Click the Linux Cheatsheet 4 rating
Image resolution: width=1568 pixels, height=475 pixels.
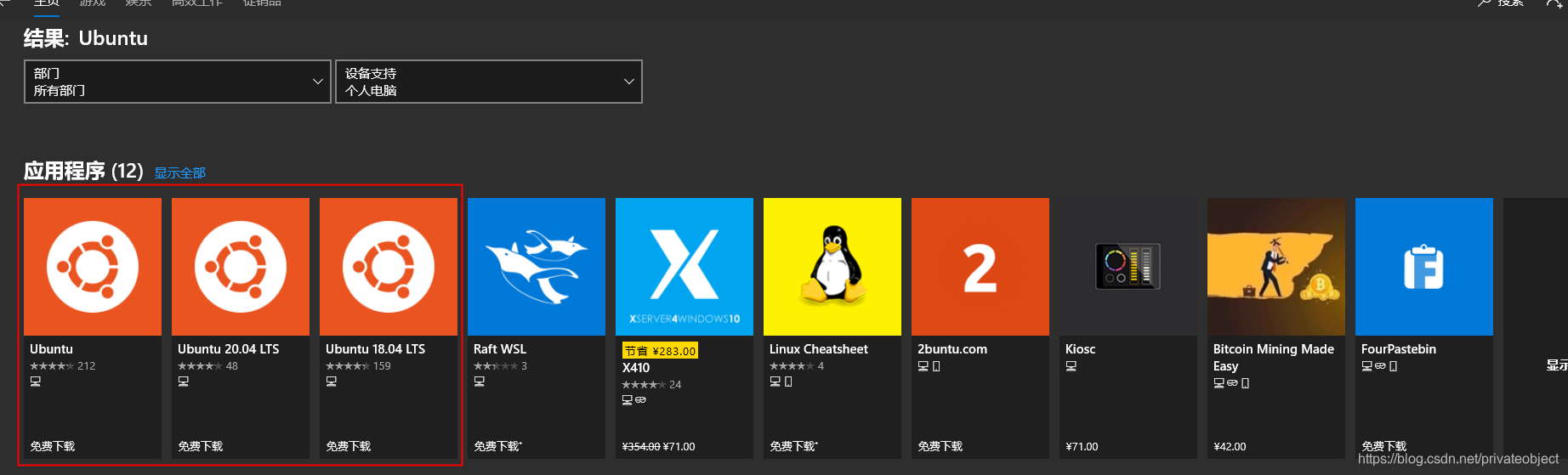click(x=797, y=366)
